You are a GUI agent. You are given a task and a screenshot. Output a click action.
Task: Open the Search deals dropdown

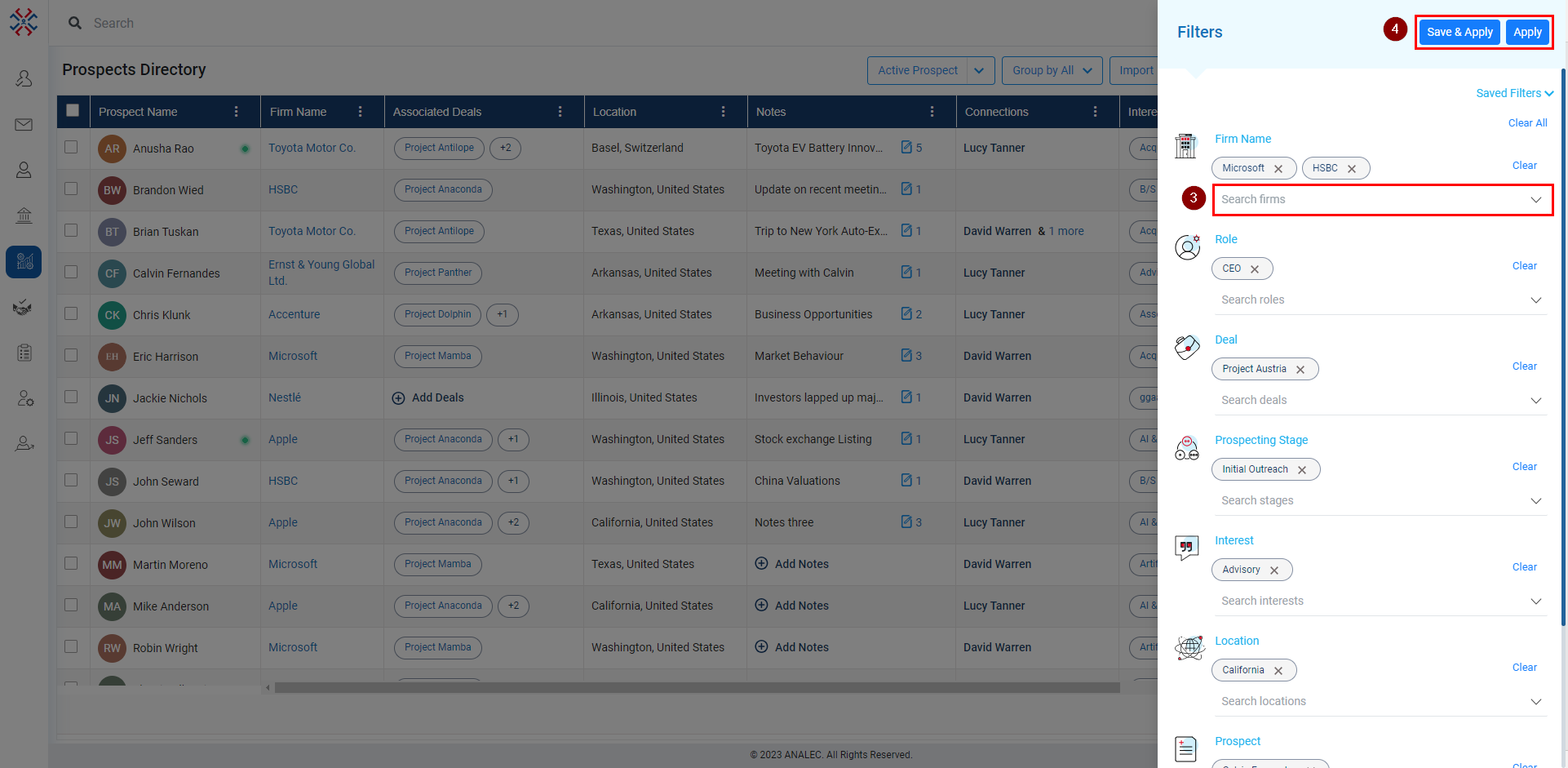[1383, 401]
